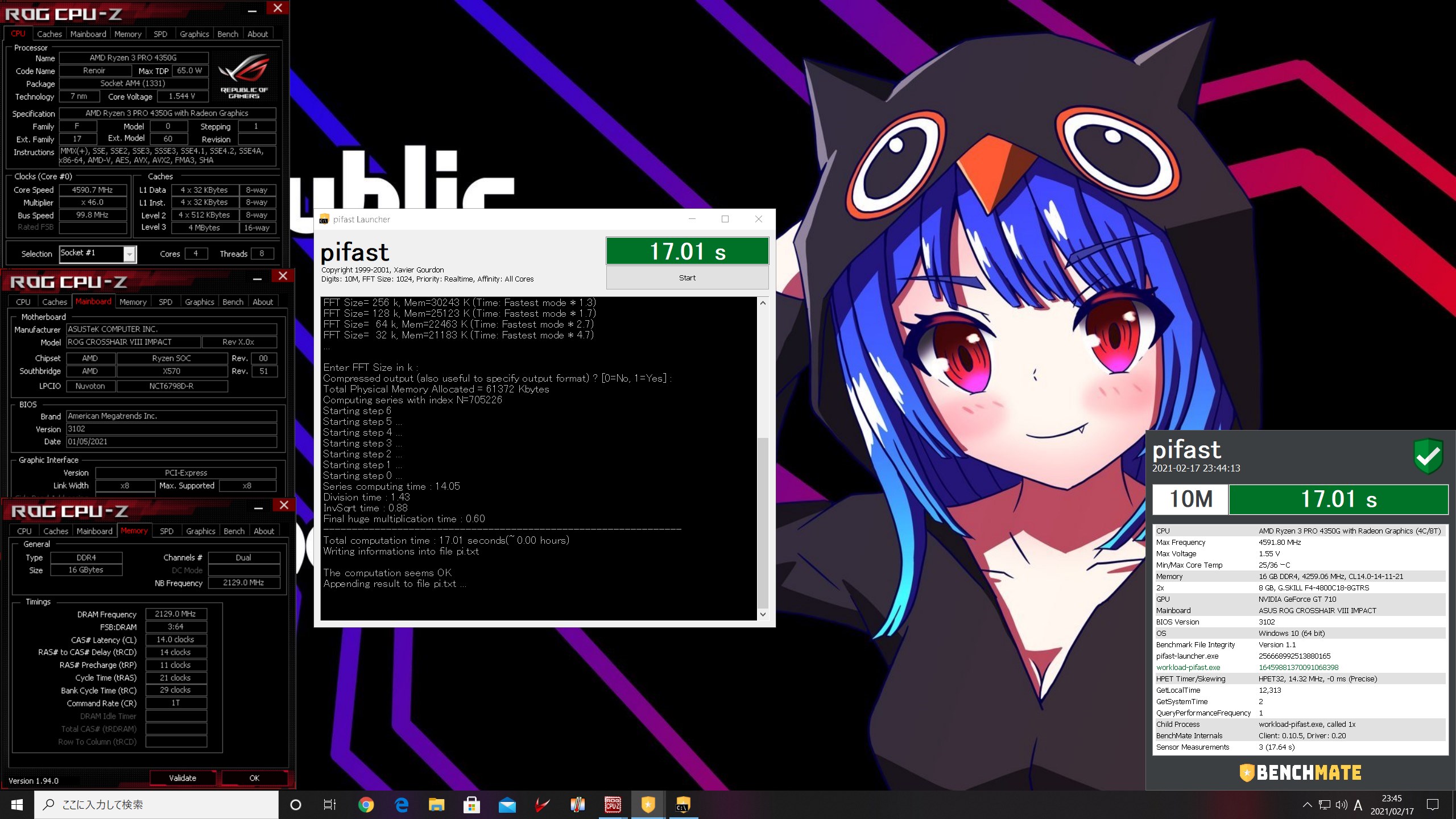Open Graphics tab in top CPU-Z window
This screenshot has height=819, width=1456.
195,34
